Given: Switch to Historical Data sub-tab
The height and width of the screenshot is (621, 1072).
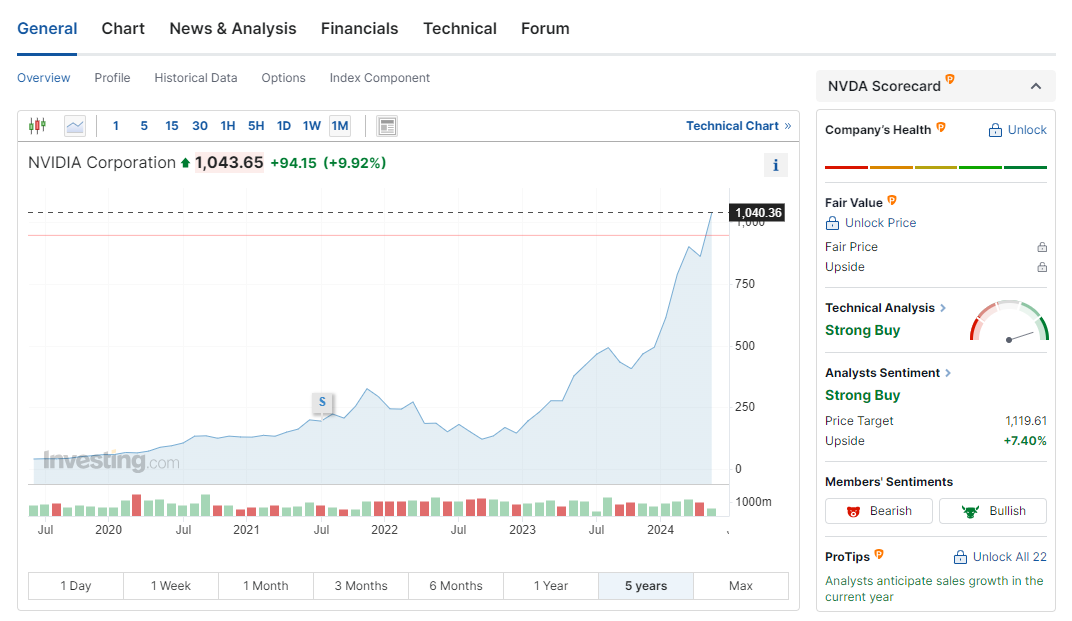Looking at the screenshot, I should tap(196, 78).
